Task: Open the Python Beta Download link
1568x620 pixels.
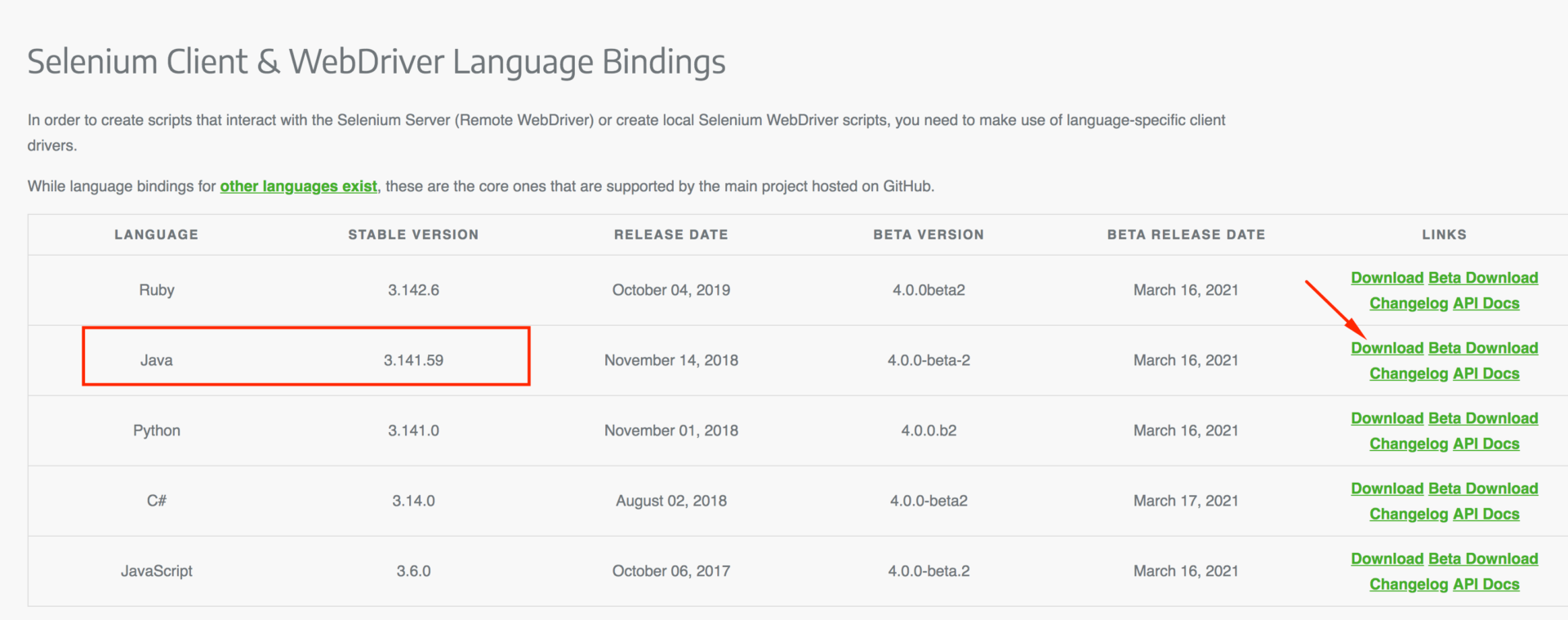Action: coord(1483,417)
